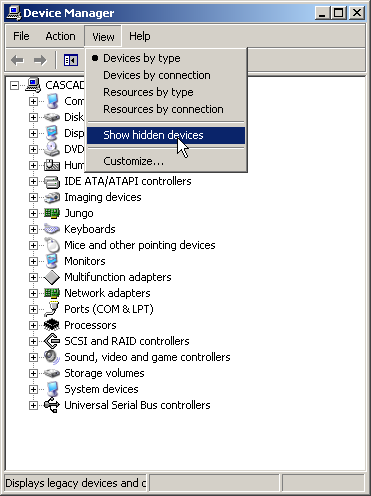Click the forward arrow toolbar icon
The width and height of the screenshot is (371, 496).
click(40, 60)
